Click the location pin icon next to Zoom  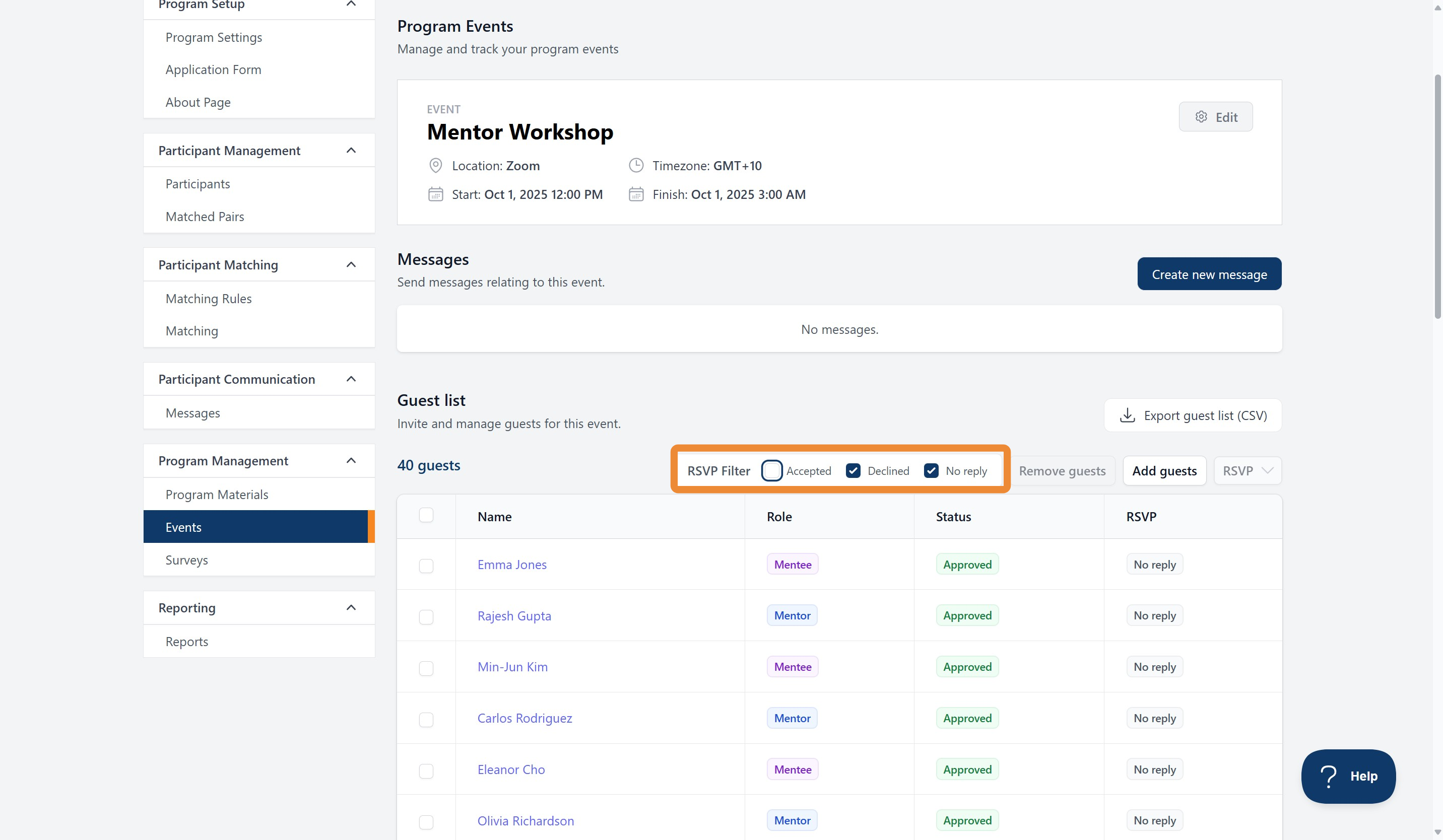click(435, 165)
